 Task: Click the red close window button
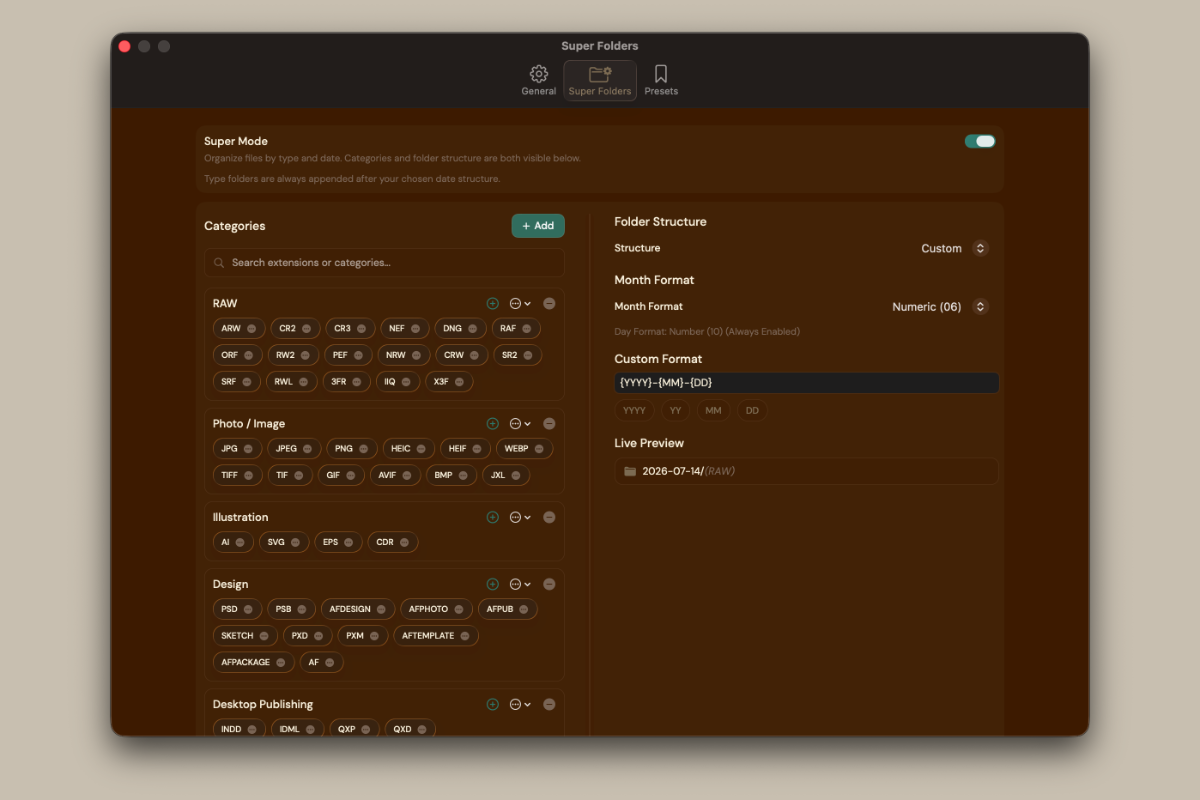125,46
